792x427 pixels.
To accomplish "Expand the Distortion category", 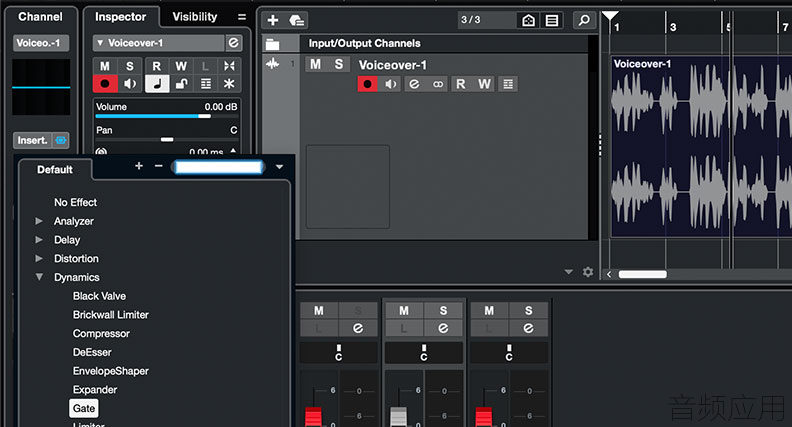I will [39, 258].
